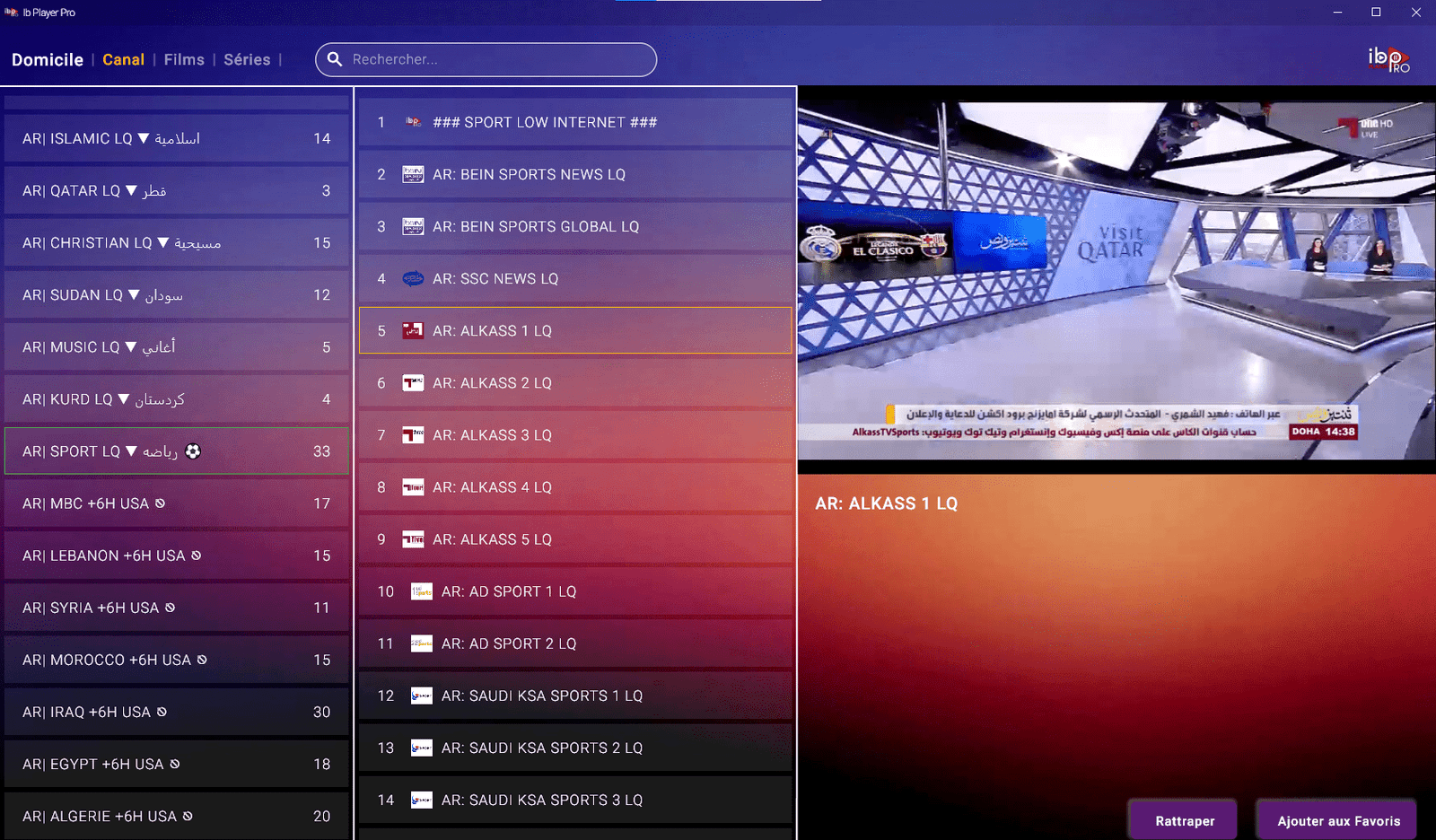The width and height of the screenshot is (1436, 840).
Task: Play channel AR: ALKASS 4 LQ
Action: pos(575,486)
